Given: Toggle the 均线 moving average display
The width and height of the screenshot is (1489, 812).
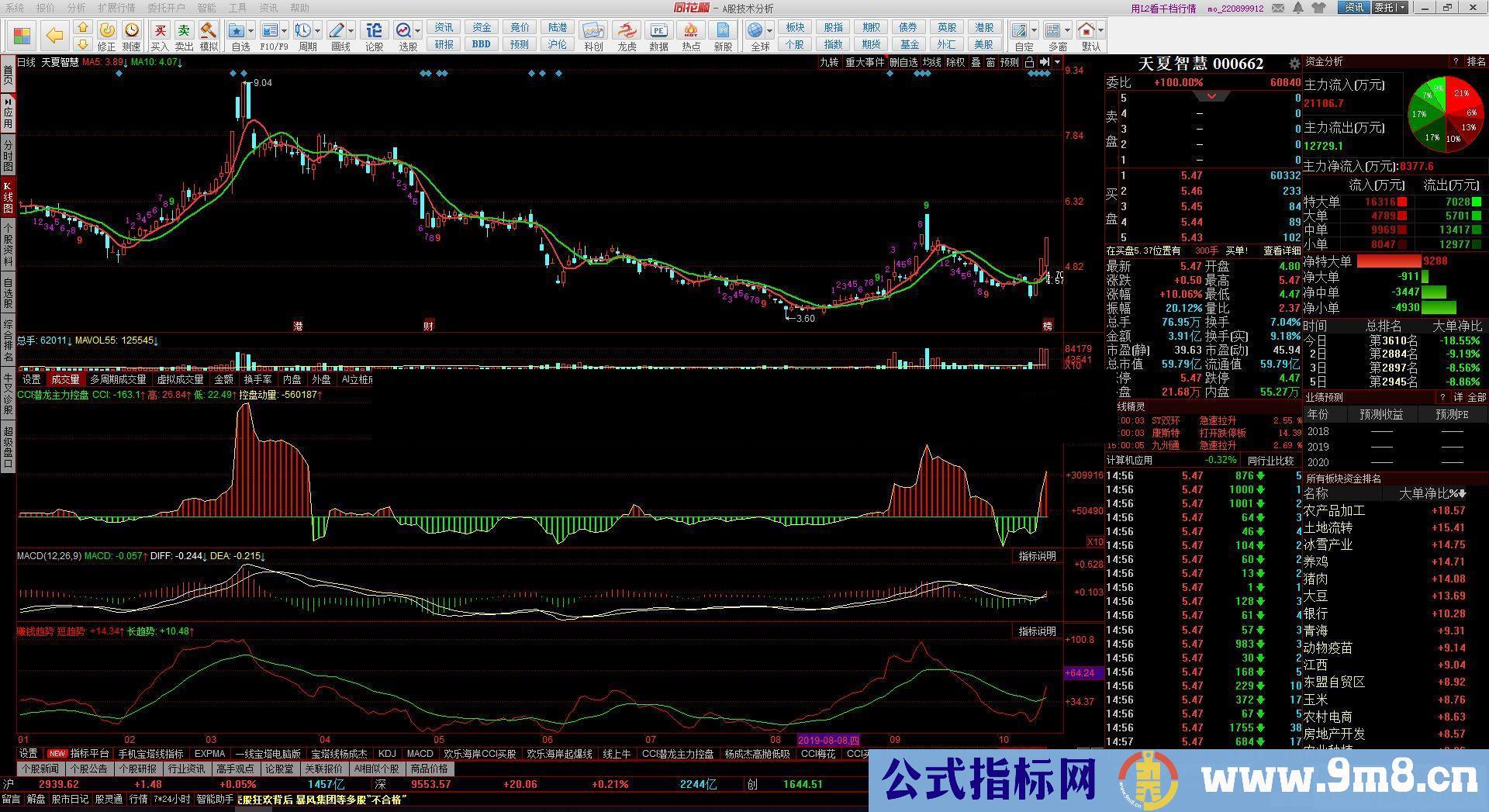Looking at the screenshot, I should click(x=931, y=62).
